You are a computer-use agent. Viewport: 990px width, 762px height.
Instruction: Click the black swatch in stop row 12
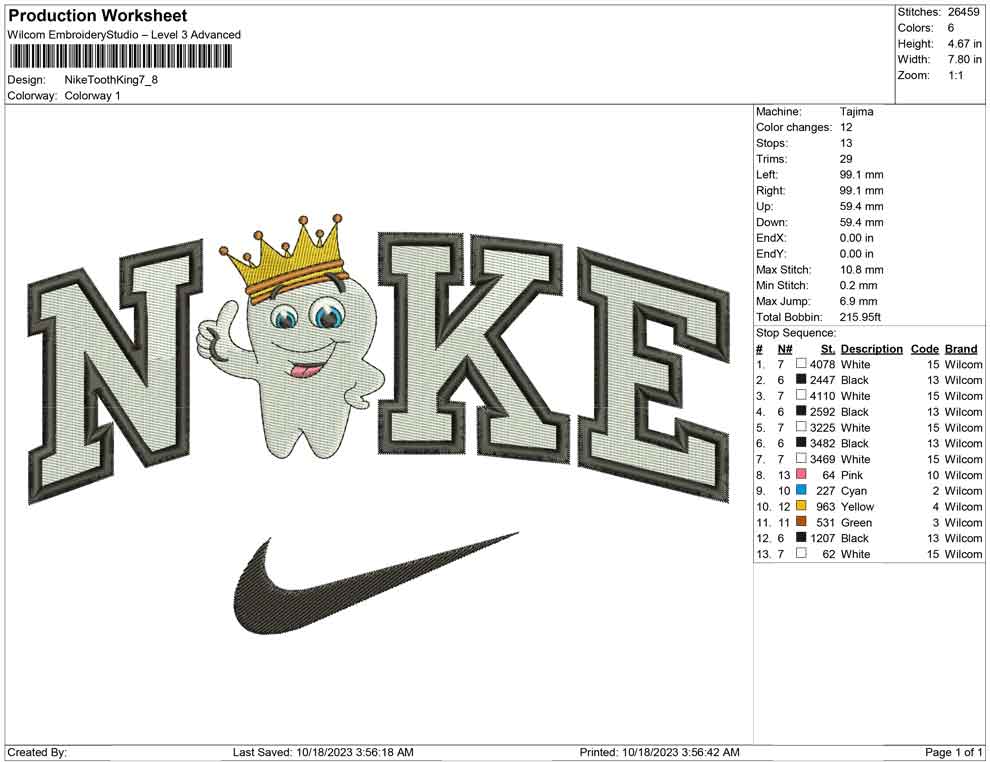pyautogui.click(x=801, y=537)
